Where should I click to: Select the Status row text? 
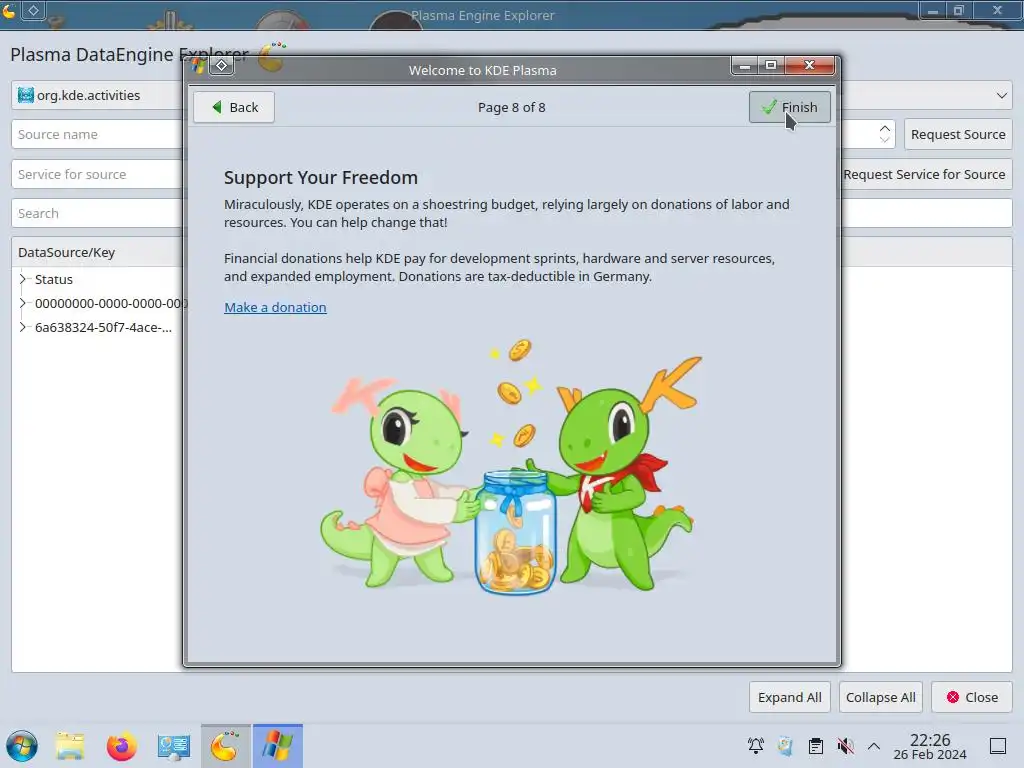pos(54,279)
